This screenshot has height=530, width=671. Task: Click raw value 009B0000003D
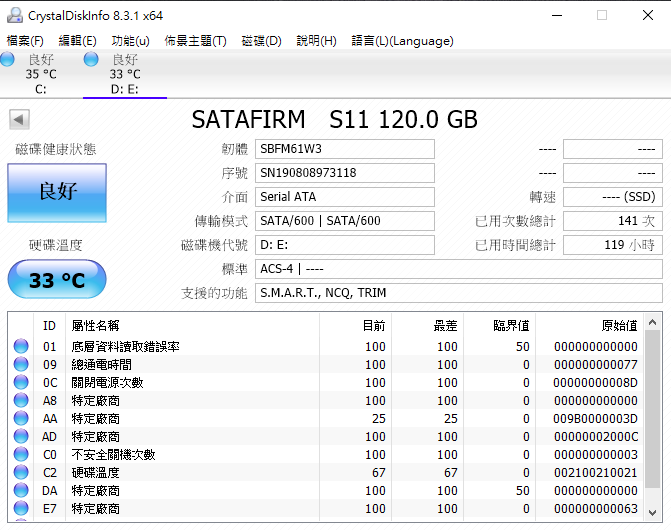point(595,418)
